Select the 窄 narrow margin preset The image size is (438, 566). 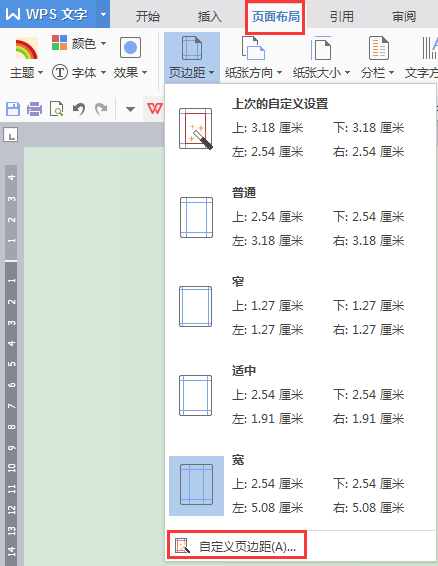[x=300, y=306]
